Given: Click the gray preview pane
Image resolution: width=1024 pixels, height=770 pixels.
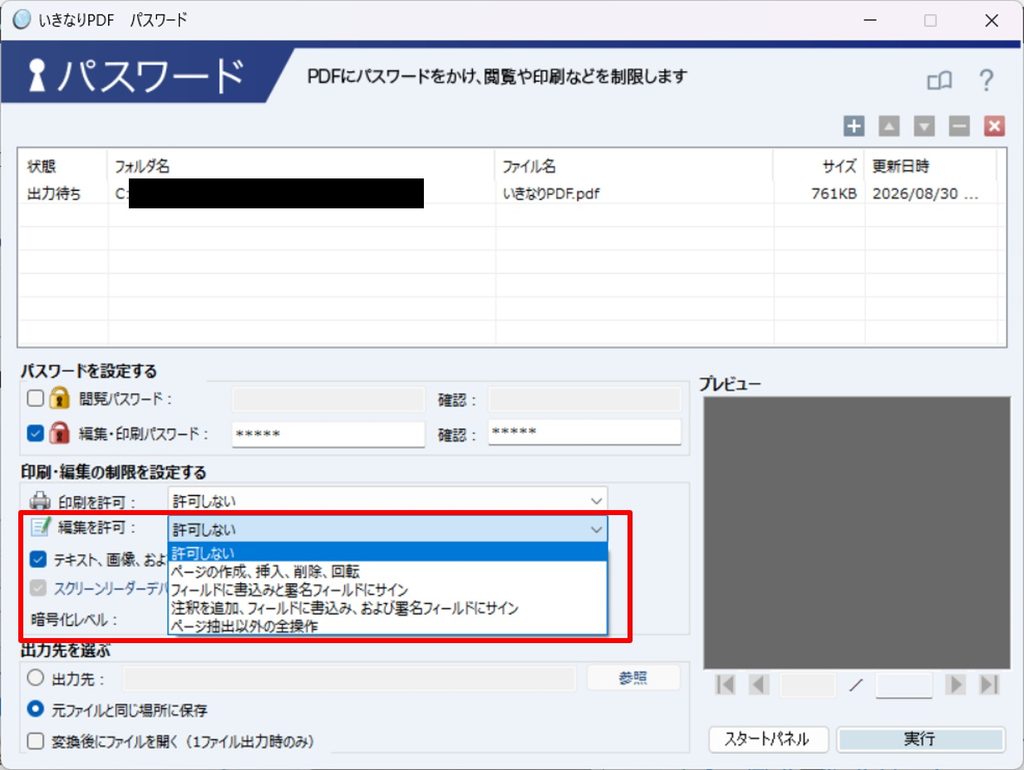Looking at the screenshot, I should coord(856,532).
